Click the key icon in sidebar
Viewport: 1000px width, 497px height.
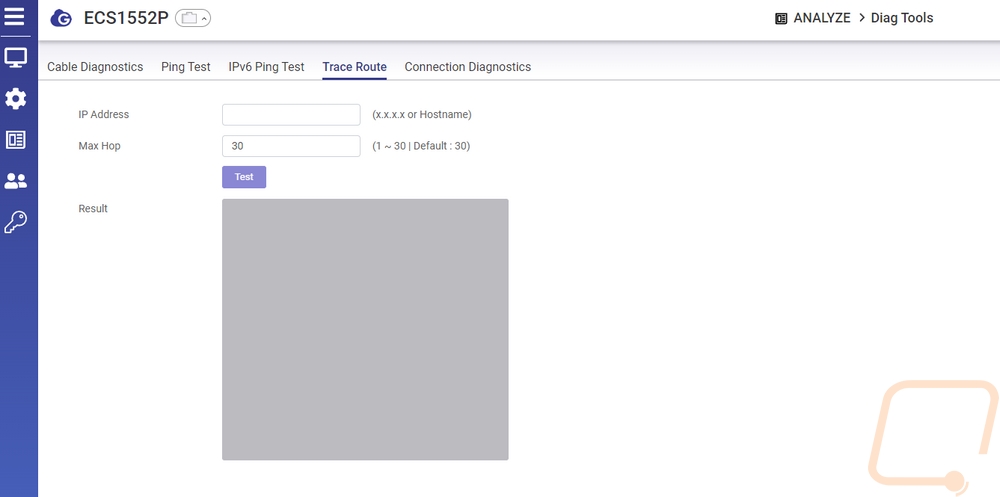point(16,222)
